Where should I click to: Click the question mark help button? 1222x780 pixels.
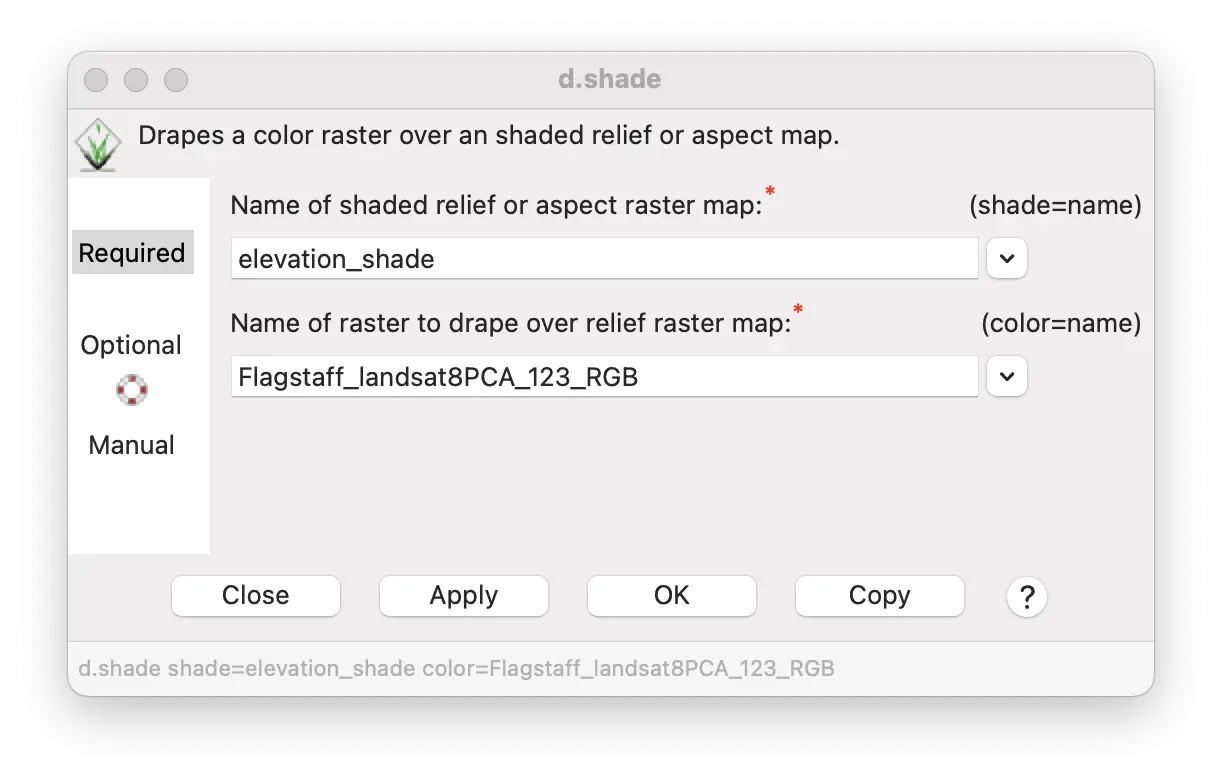[1026, 597]
